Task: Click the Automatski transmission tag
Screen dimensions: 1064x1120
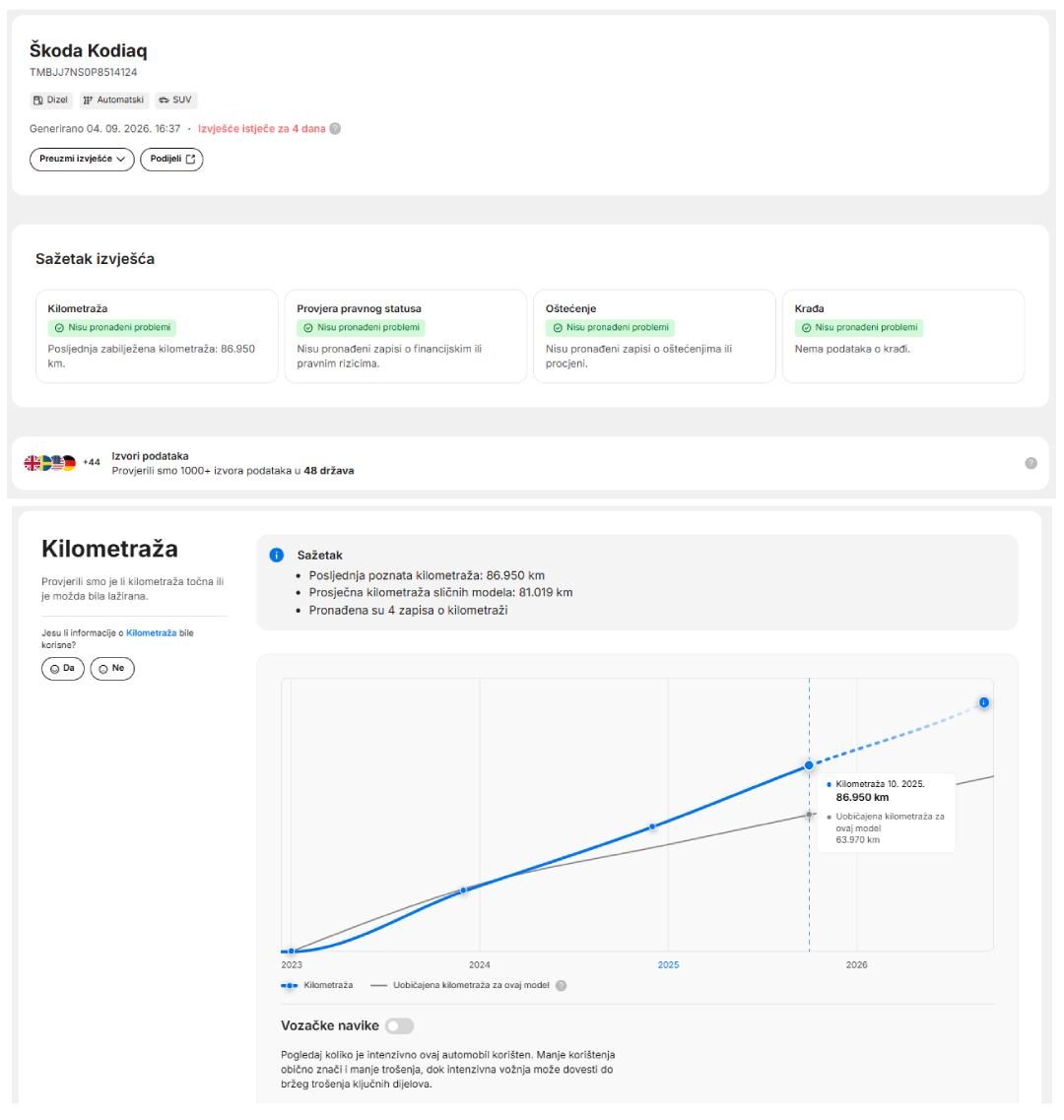Action: tap(113, 100)
